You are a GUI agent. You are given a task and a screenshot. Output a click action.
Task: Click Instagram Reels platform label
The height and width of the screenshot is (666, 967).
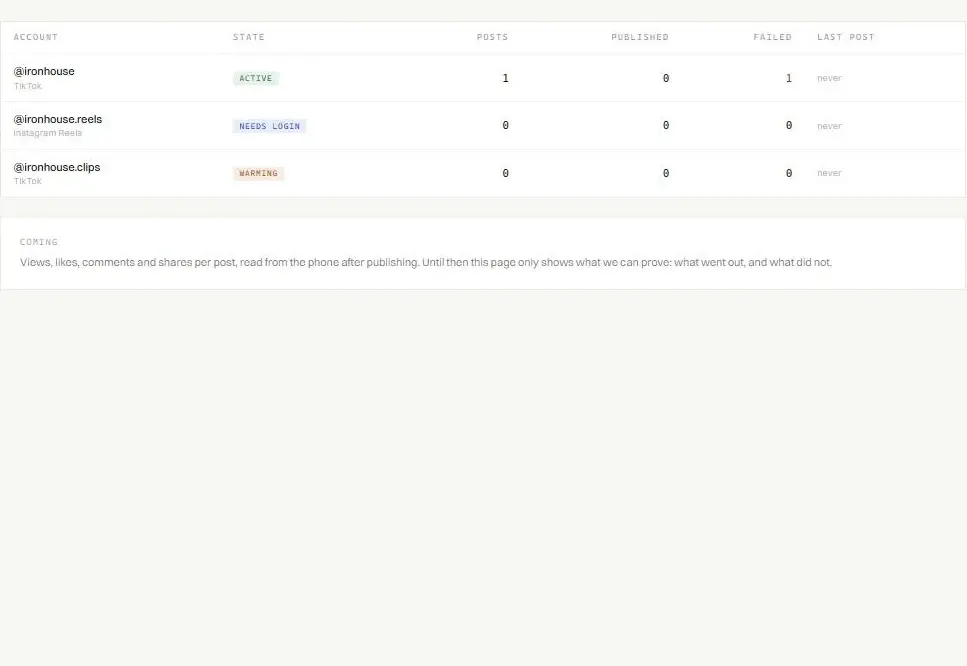[x=47, y=133]
